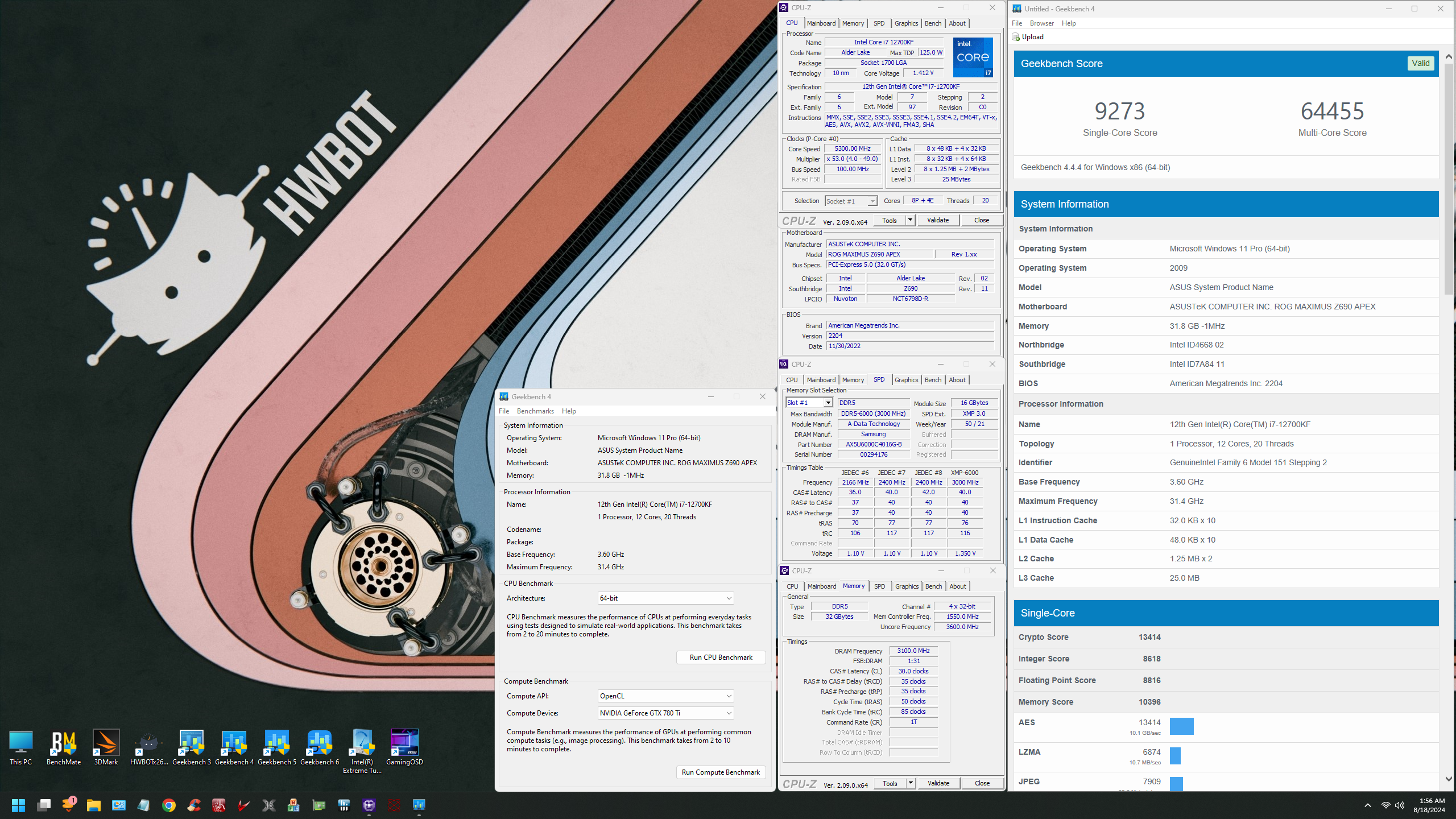Click Validate in the top CPU-Z window
This screenshot has width=1456, height=819.
point(938,220)
